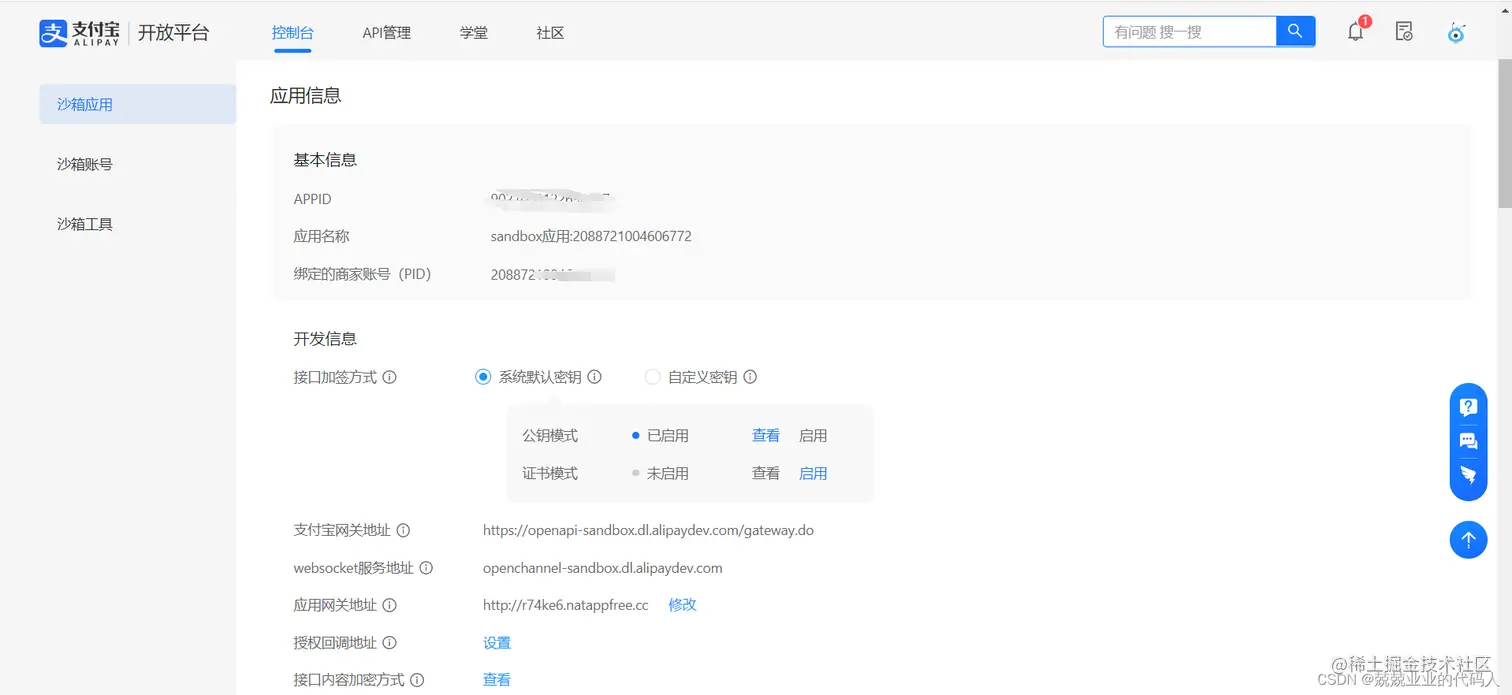Click the 绑定的商家账号（PID） label
Viewport: 1512px width, 695px height.
click(362, 274)
